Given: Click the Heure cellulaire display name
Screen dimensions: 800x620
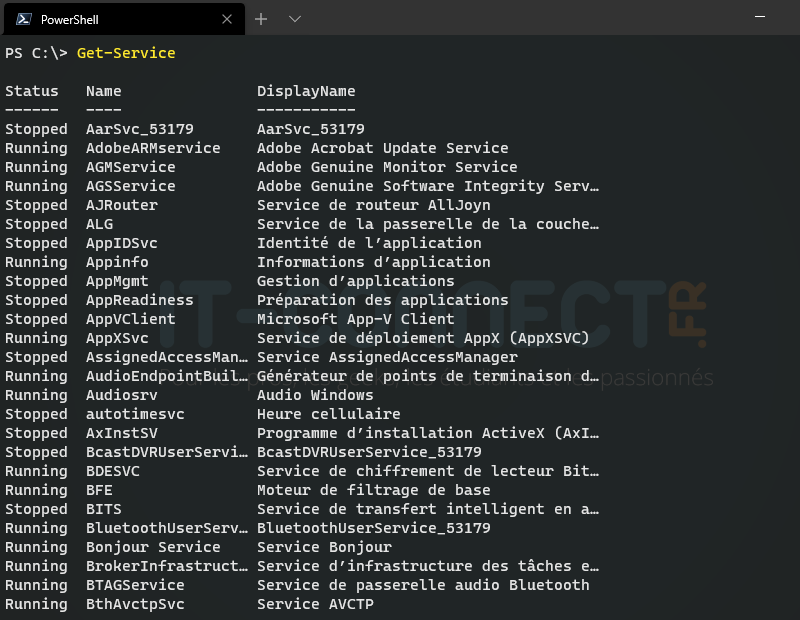Looking at the screenshot, I should point(328,414).
